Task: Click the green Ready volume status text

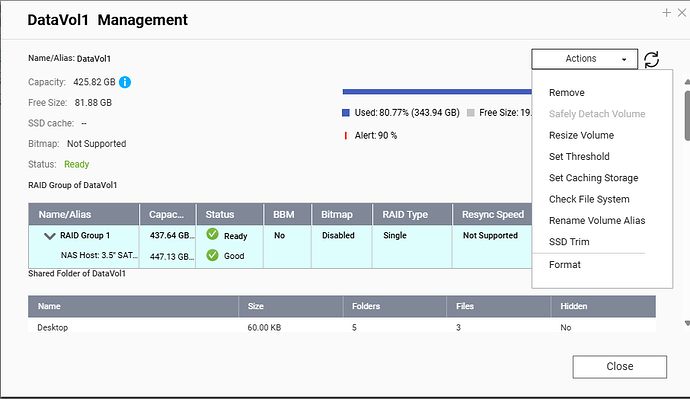Action: [x=77, y=165]
